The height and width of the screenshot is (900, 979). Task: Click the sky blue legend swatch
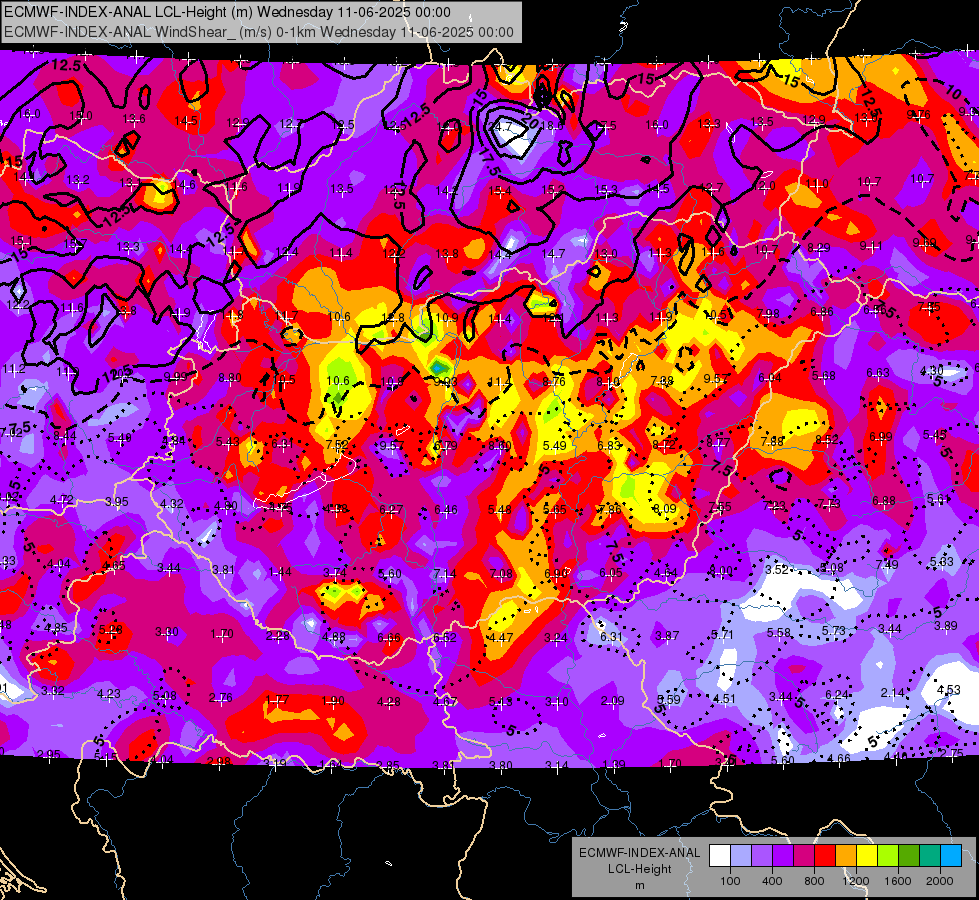click(x=952, y=855)
